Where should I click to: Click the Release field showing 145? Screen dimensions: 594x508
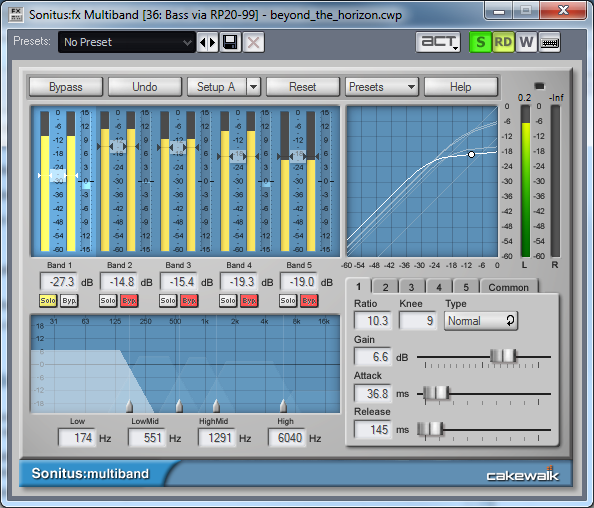coord(373,429)
